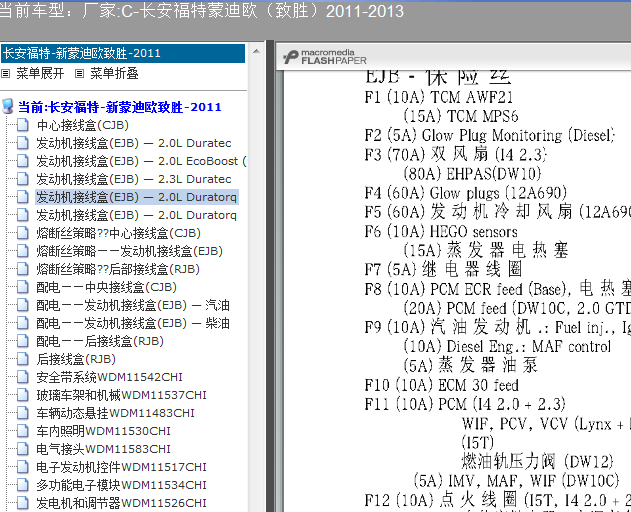Click document icon beside 多功能电子模块WDM11534CHI
This screenshot has width=631, height=512.
click(23, 485)
